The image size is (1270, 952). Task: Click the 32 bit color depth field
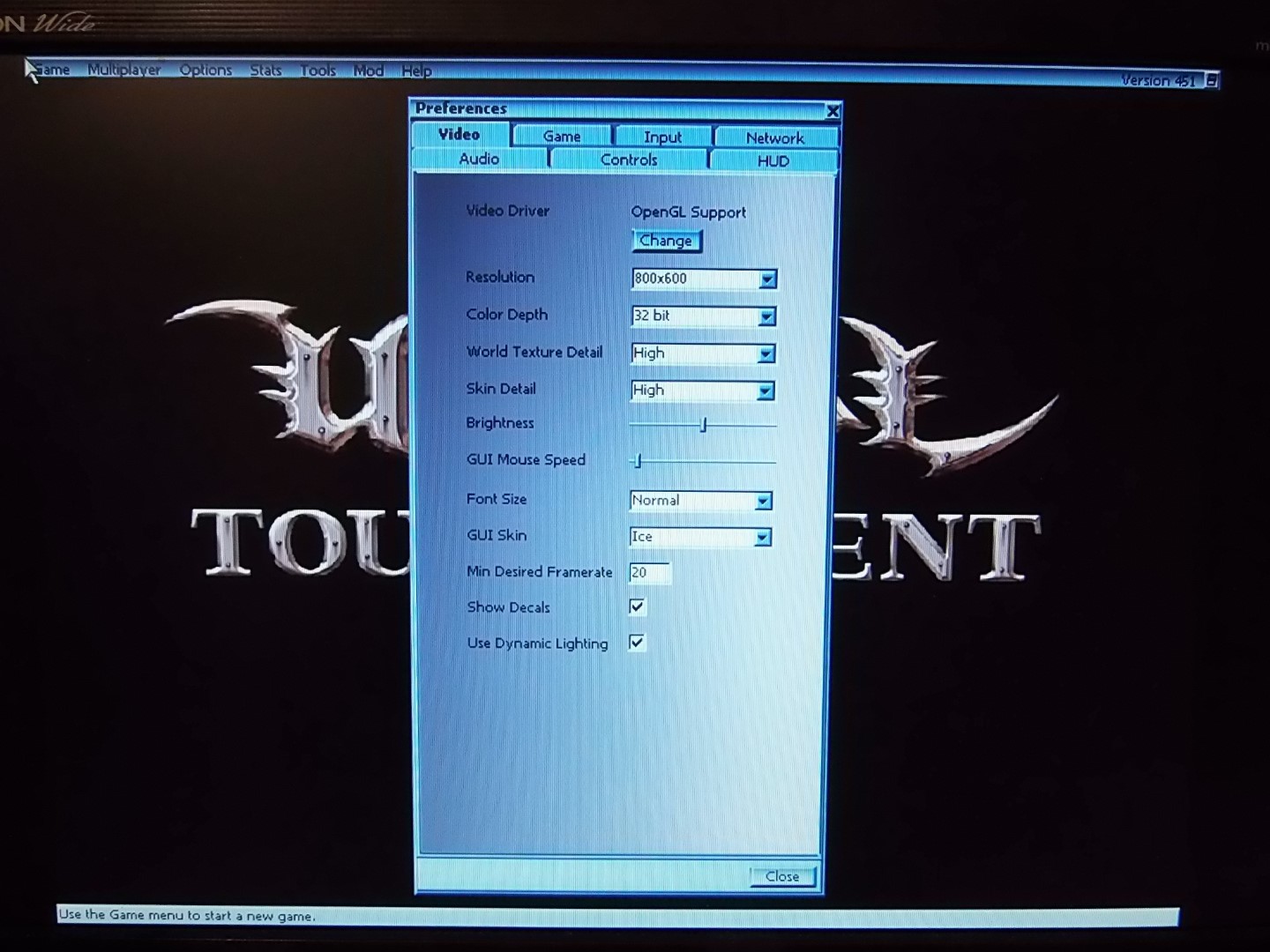[x=695, y=316]
